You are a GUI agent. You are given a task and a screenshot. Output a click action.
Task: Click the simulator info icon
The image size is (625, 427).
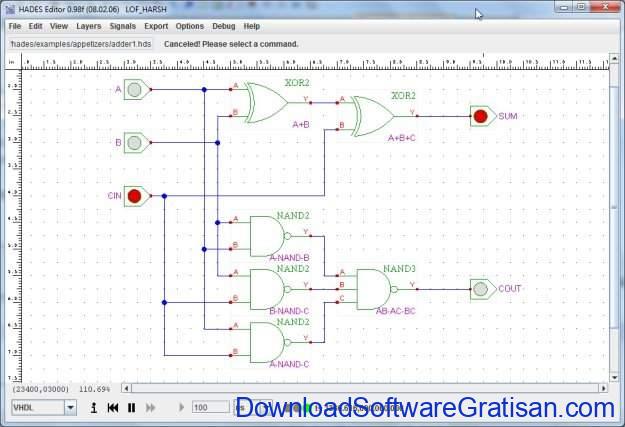coord(94,407)
